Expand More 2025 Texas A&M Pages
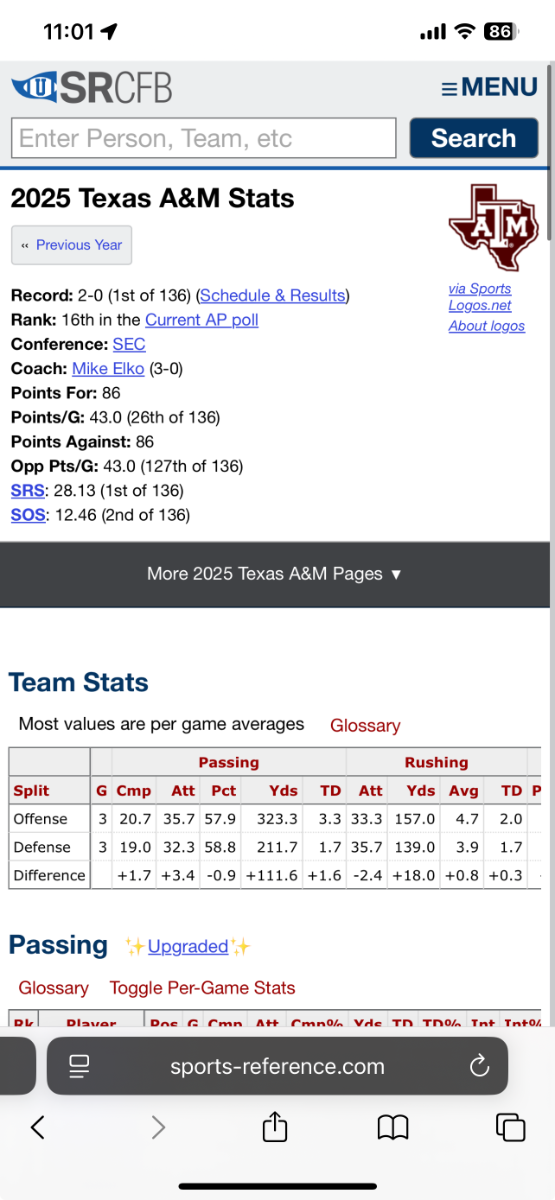Screen dimensions: 555x1200 pos(274,574)
